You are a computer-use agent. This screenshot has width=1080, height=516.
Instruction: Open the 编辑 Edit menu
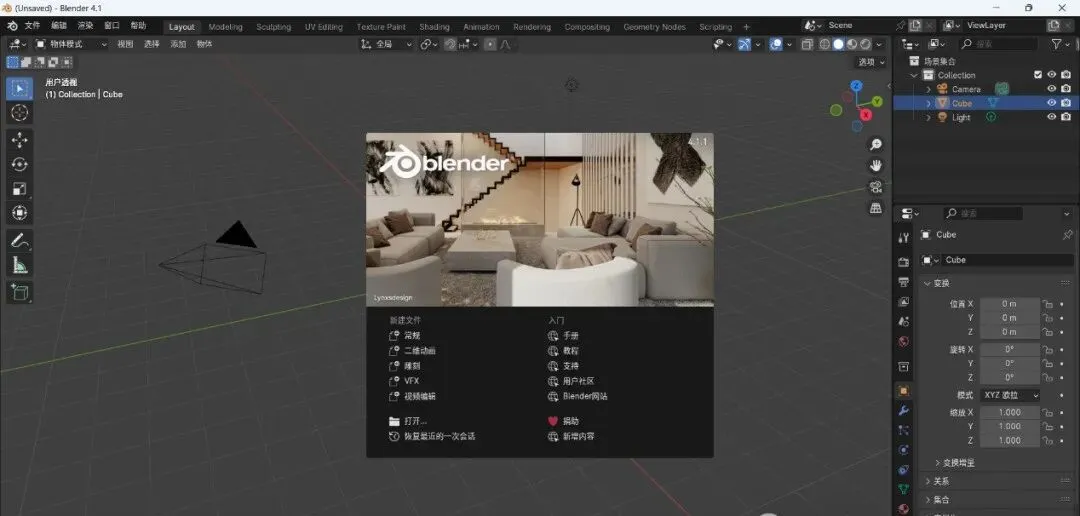(x=59, y=25)
